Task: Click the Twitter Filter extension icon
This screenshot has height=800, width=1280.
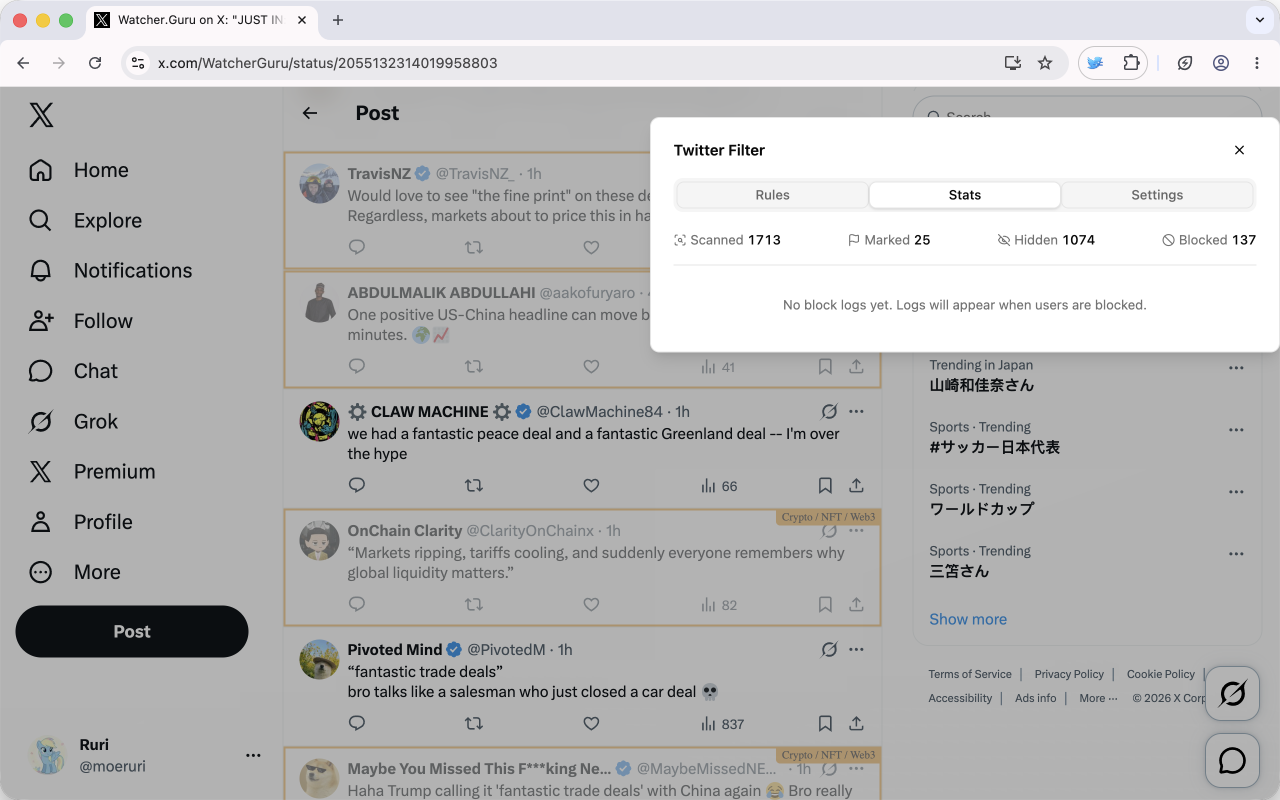Action: [1095, 63]
